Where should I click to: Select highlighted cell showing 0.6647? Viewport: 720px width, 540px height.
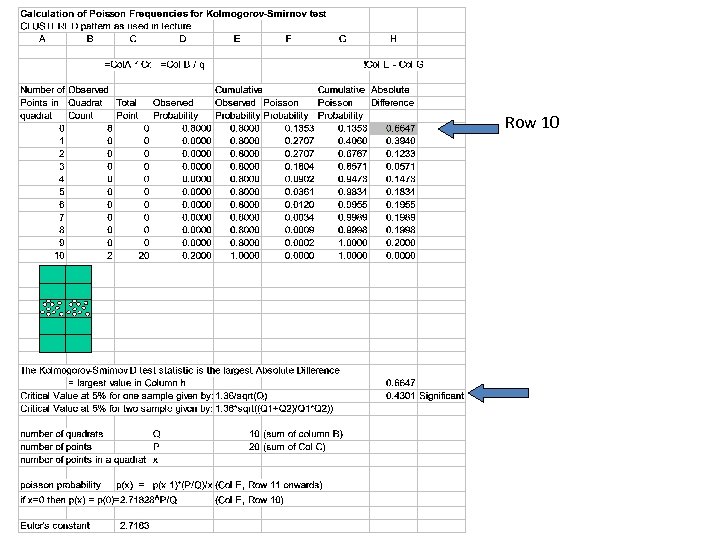394,129
